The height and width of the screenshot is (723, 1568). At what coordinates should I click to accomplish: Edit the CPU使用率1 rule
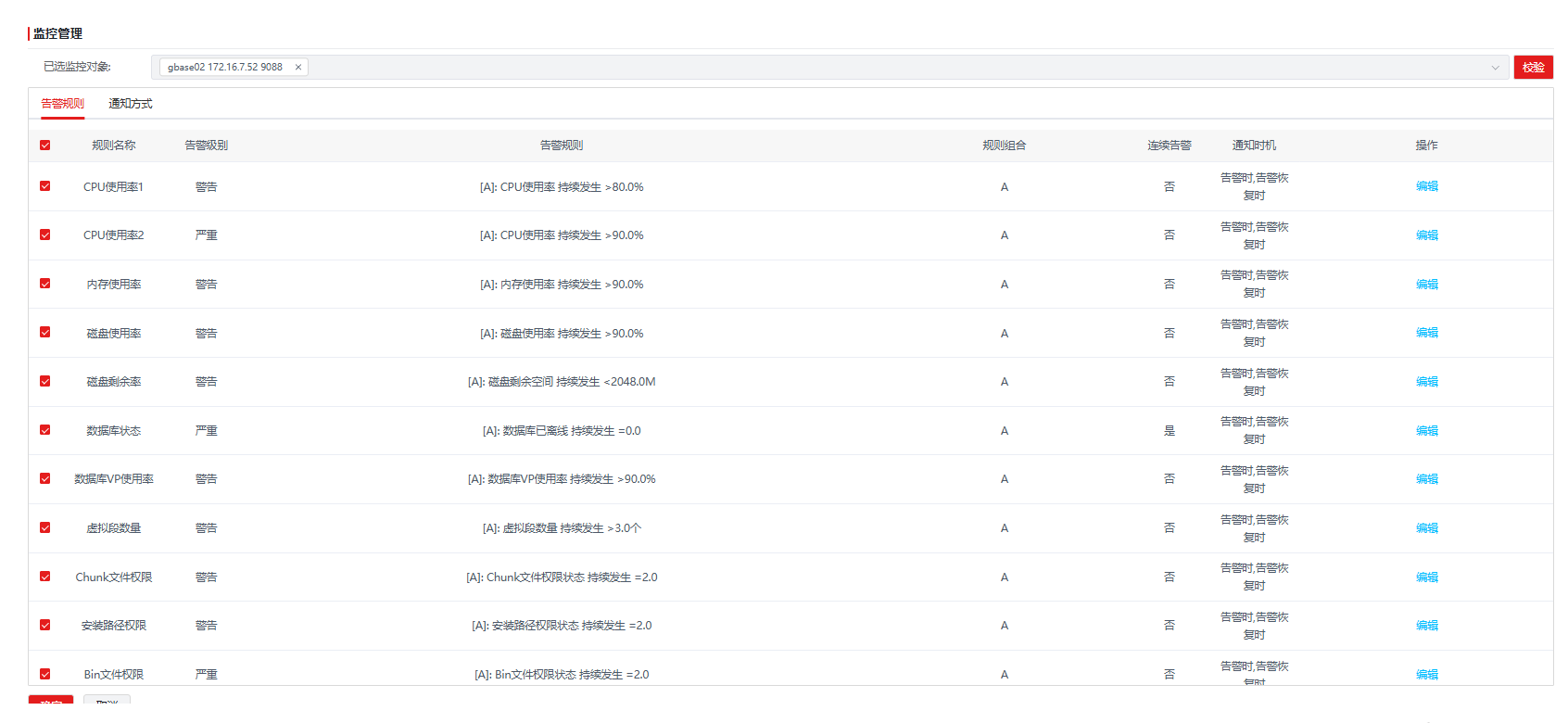[x=1426, y=186]
